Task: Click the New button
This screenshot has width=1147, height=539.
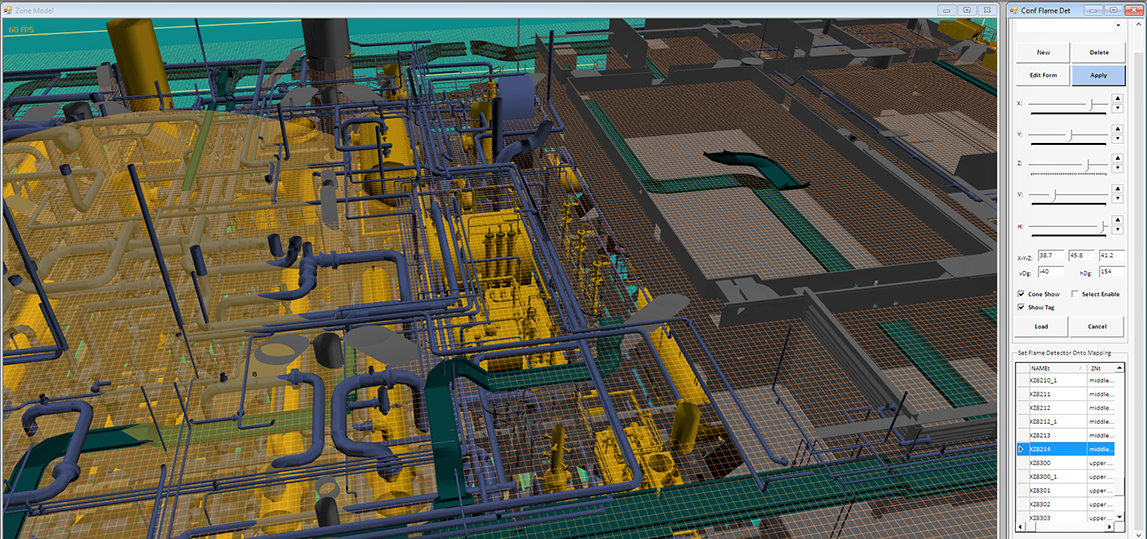Action: (1043, 52)
